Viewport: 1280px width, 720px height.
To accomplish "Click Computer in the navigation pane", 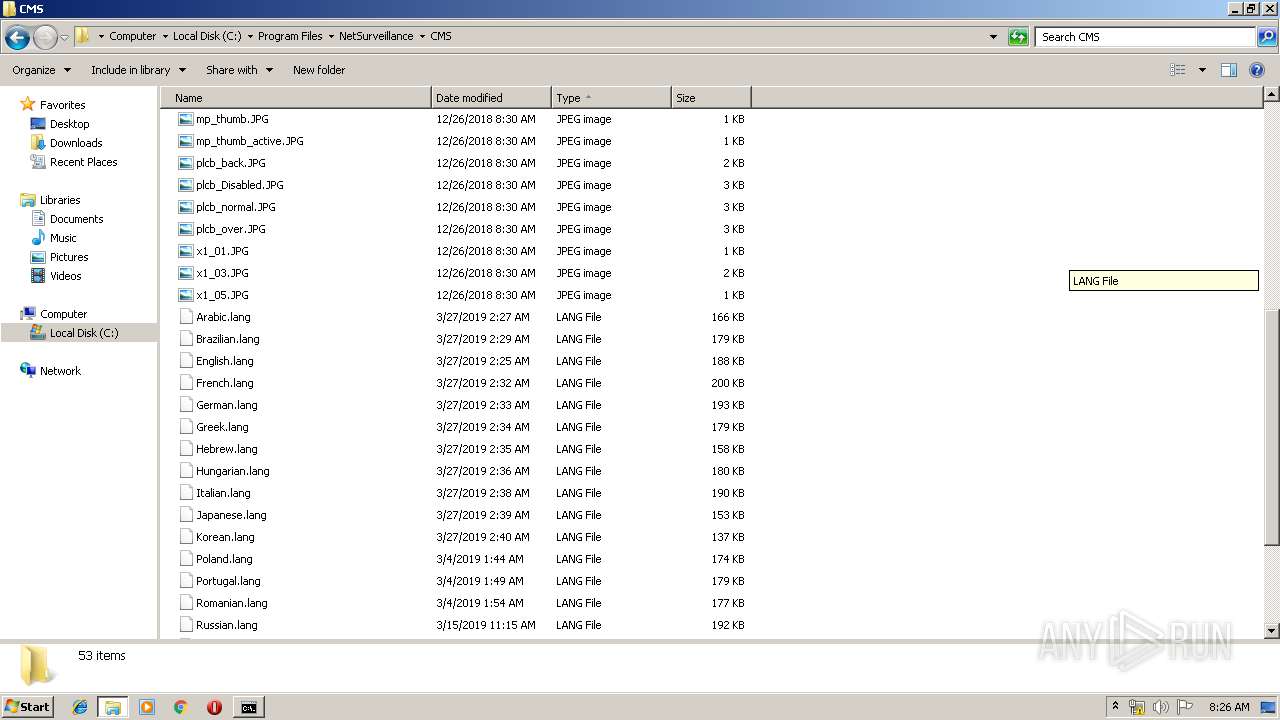I will pos(63,314).
